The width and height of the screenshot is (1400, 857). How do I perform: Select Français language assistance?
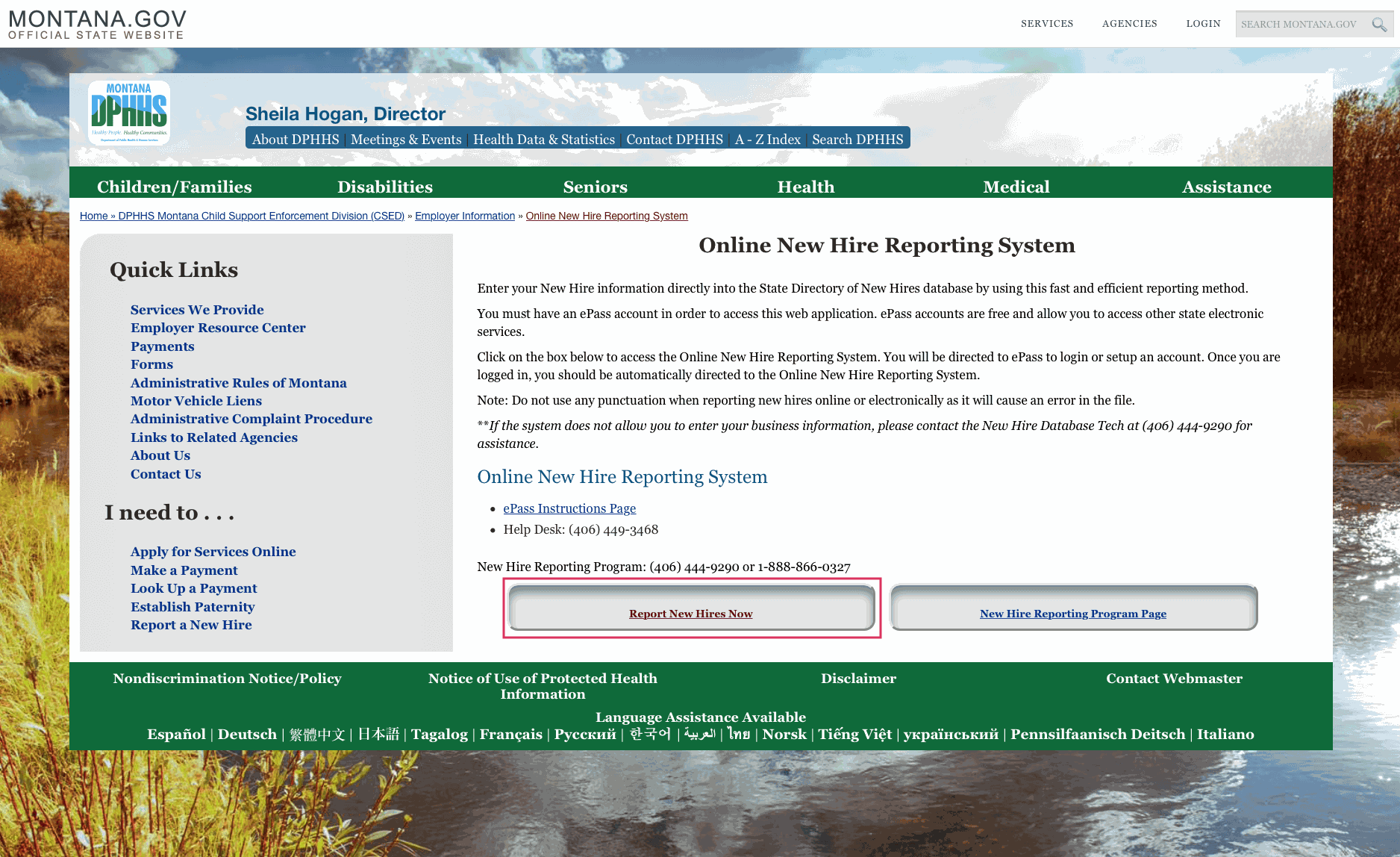tap(511, 735)
